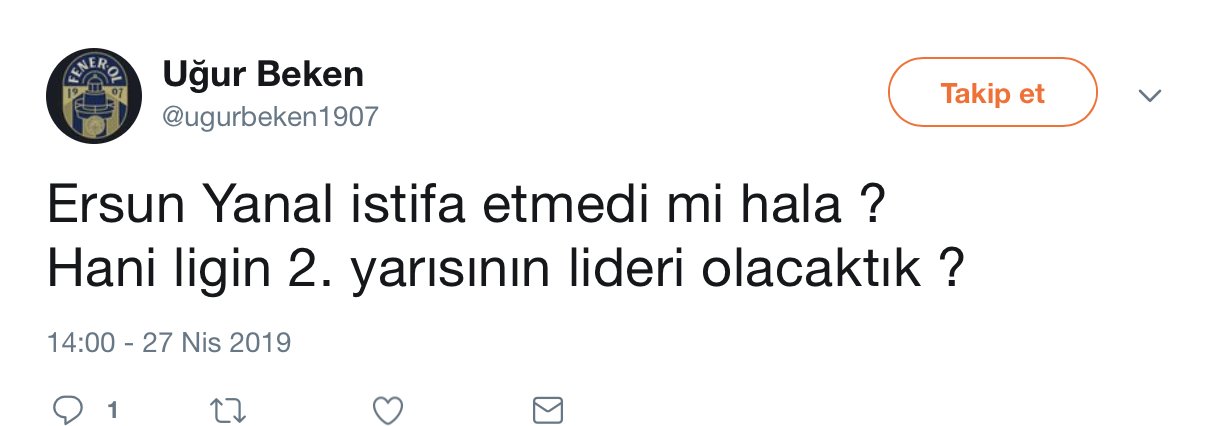This screenshot has height=426, width=1220.
Task: Open Uğur Beken's profile from display name
Action: click(x=262, y=73)
